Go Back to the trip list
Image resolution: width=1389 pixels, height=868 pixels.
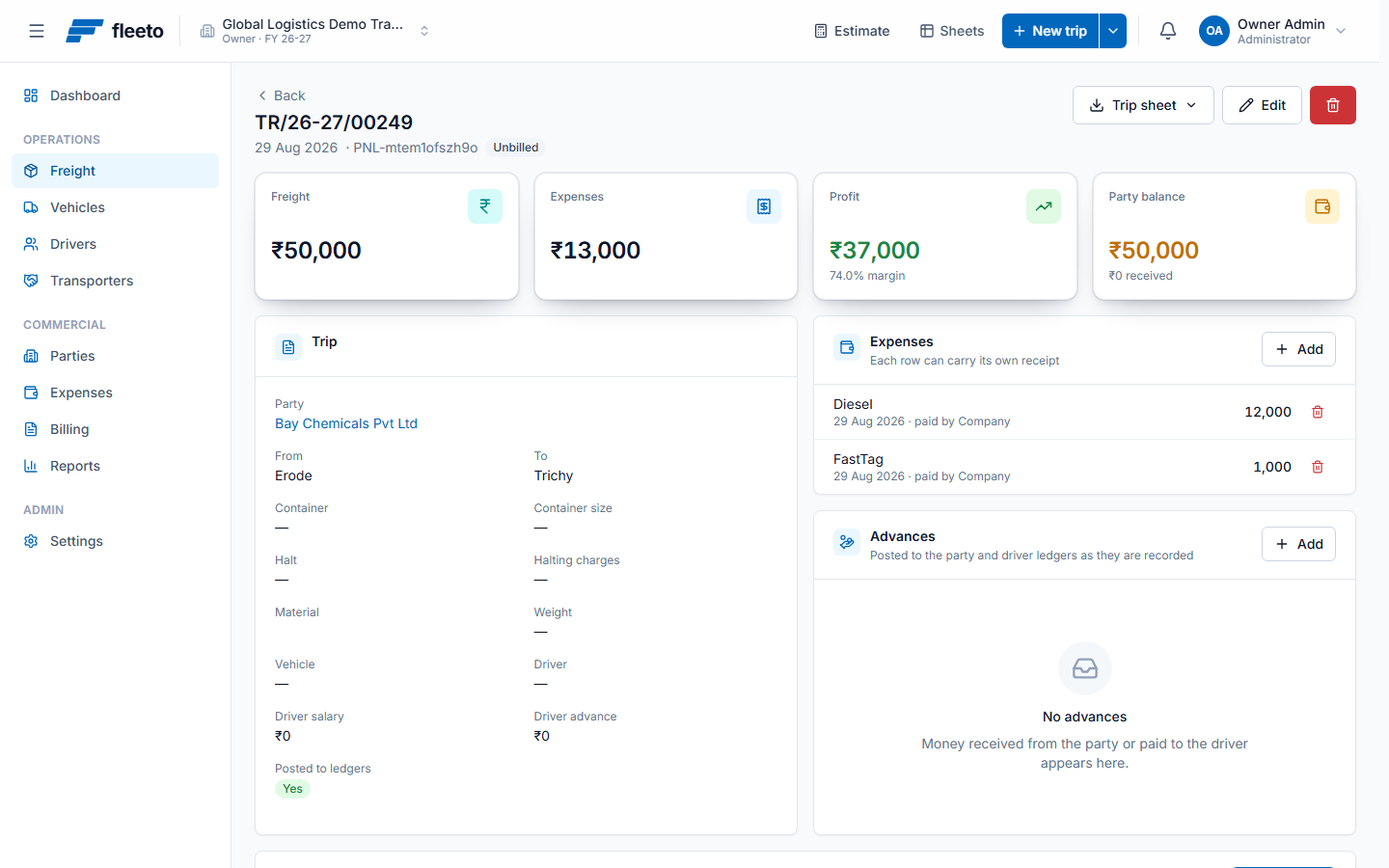(281, 95)
